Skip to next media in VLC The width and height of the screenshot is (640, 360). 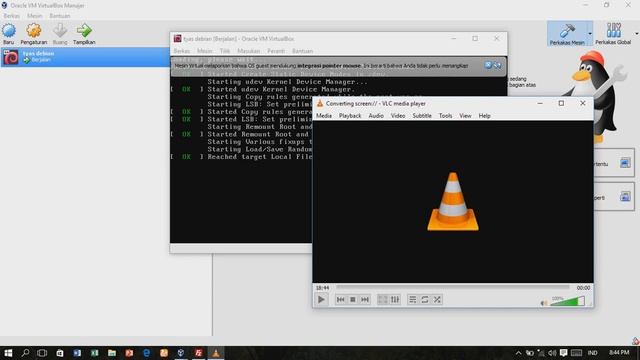[365, 300]
